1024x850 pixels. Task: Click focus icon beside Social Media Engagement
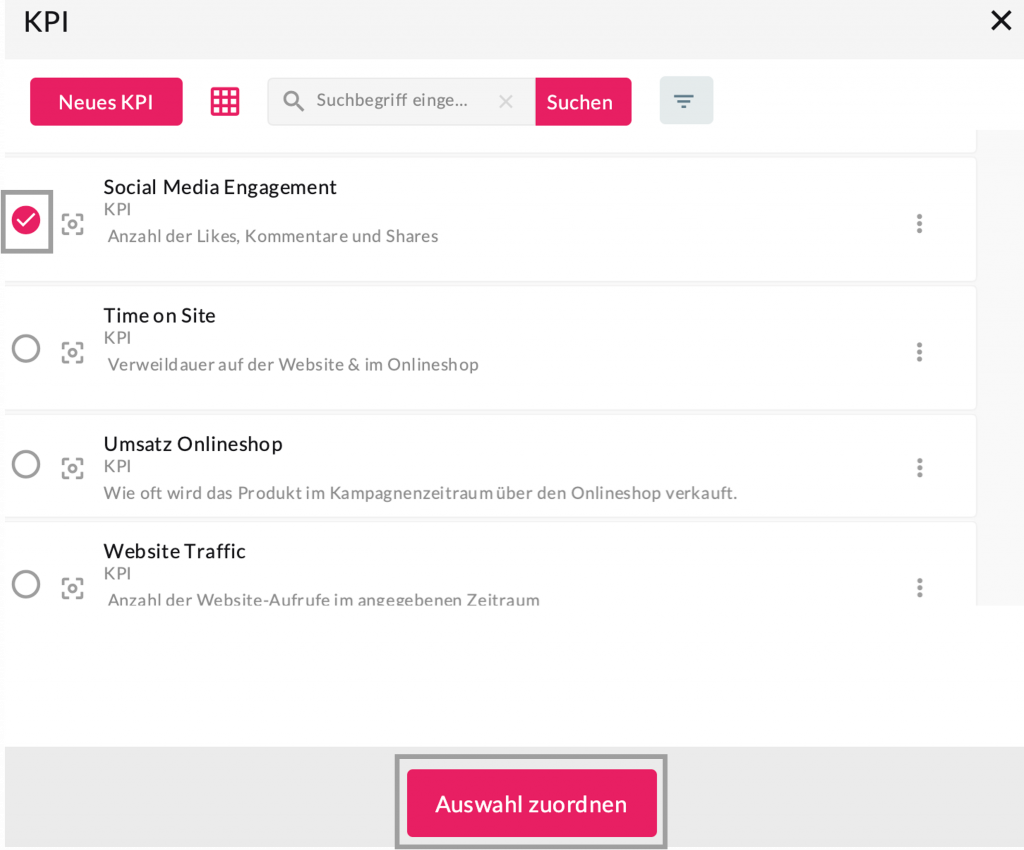click(x=72, y=224)
